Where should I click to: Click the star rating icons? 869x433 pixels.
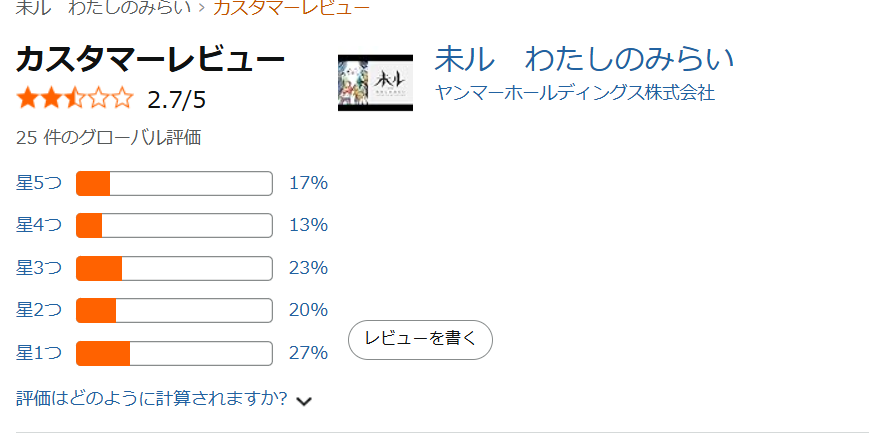[75, 99]
